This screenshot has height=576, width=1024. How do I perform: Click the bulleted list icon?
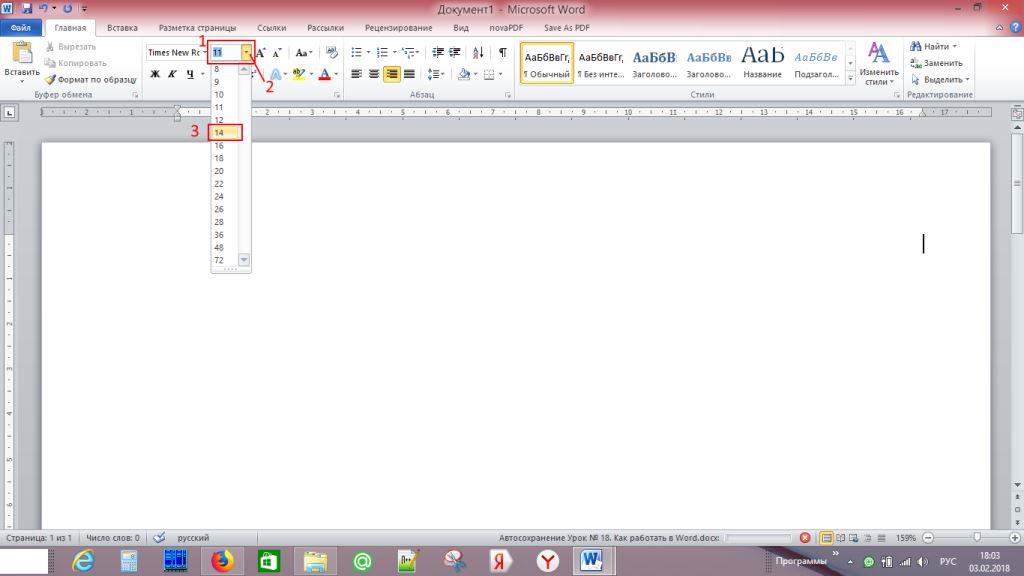[x=357, y=52]
